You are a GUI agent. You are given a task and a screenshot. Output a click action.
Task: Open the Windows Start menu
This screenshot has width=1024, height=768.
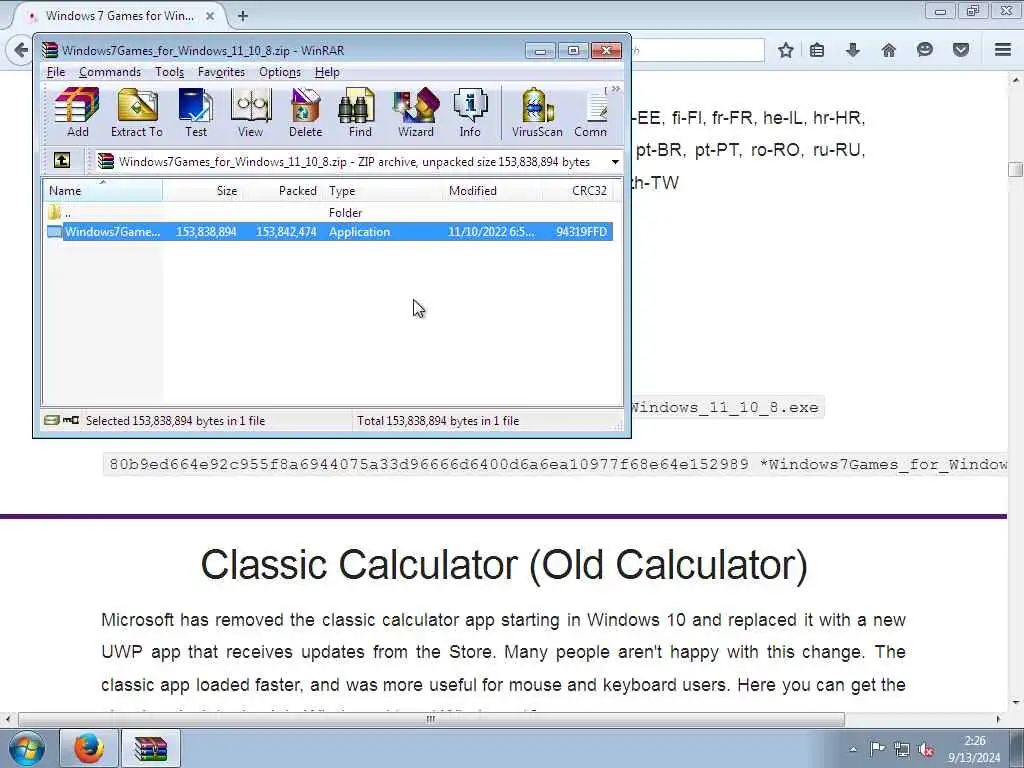(26, 748)
